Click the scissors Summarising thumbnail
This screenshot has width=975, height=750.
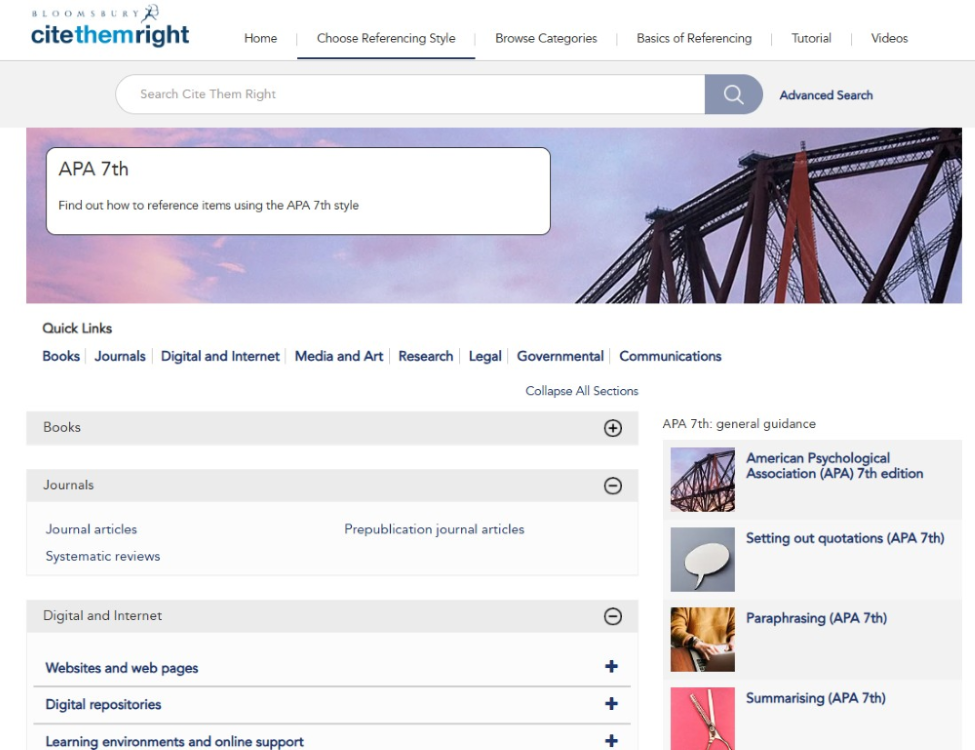click(703, 718)
